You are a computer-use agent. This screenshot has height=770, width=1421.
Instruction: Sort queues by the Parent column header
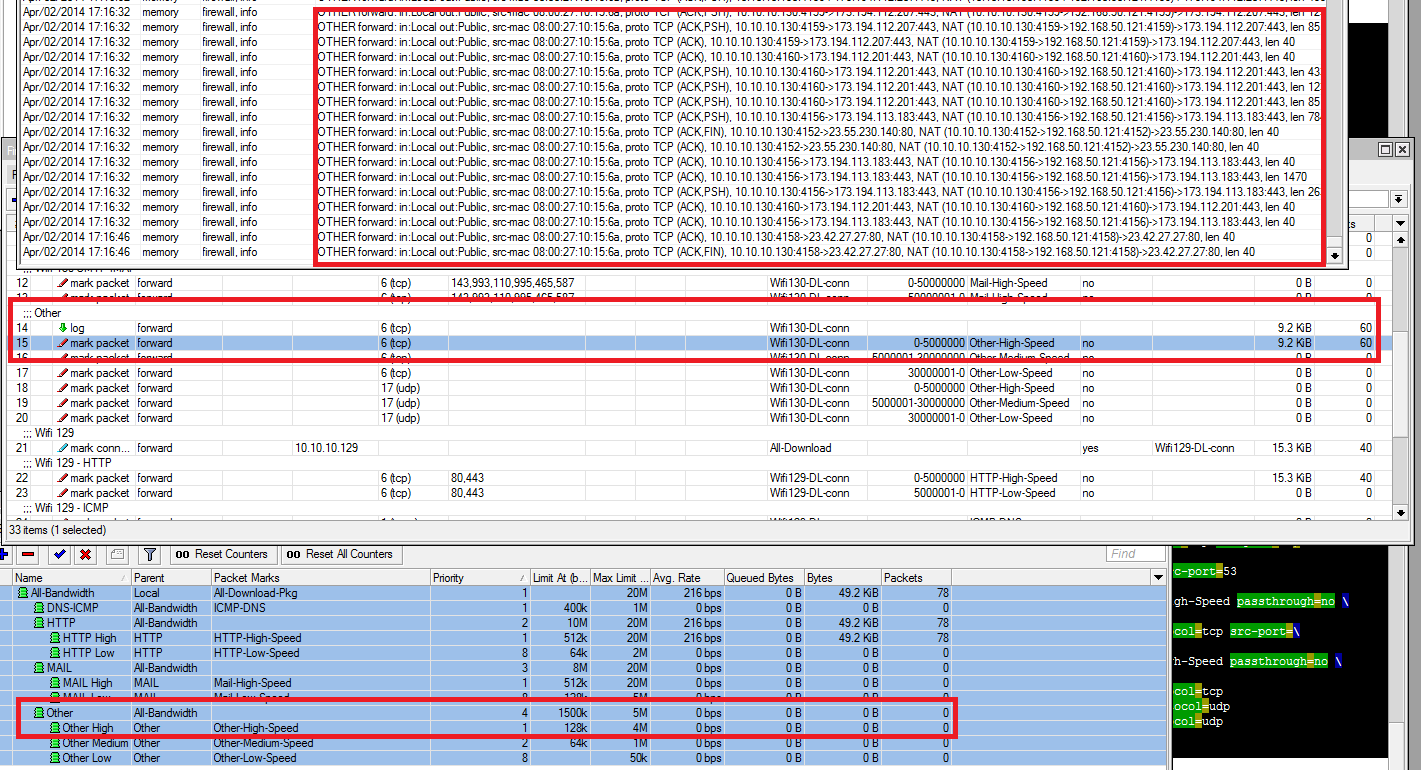[x=171, y=578]
